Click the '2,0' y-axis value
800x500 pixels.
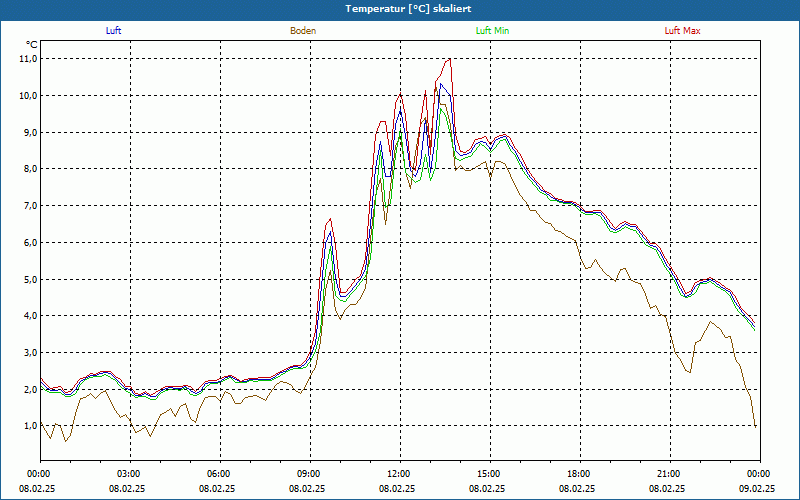point(31,389)
